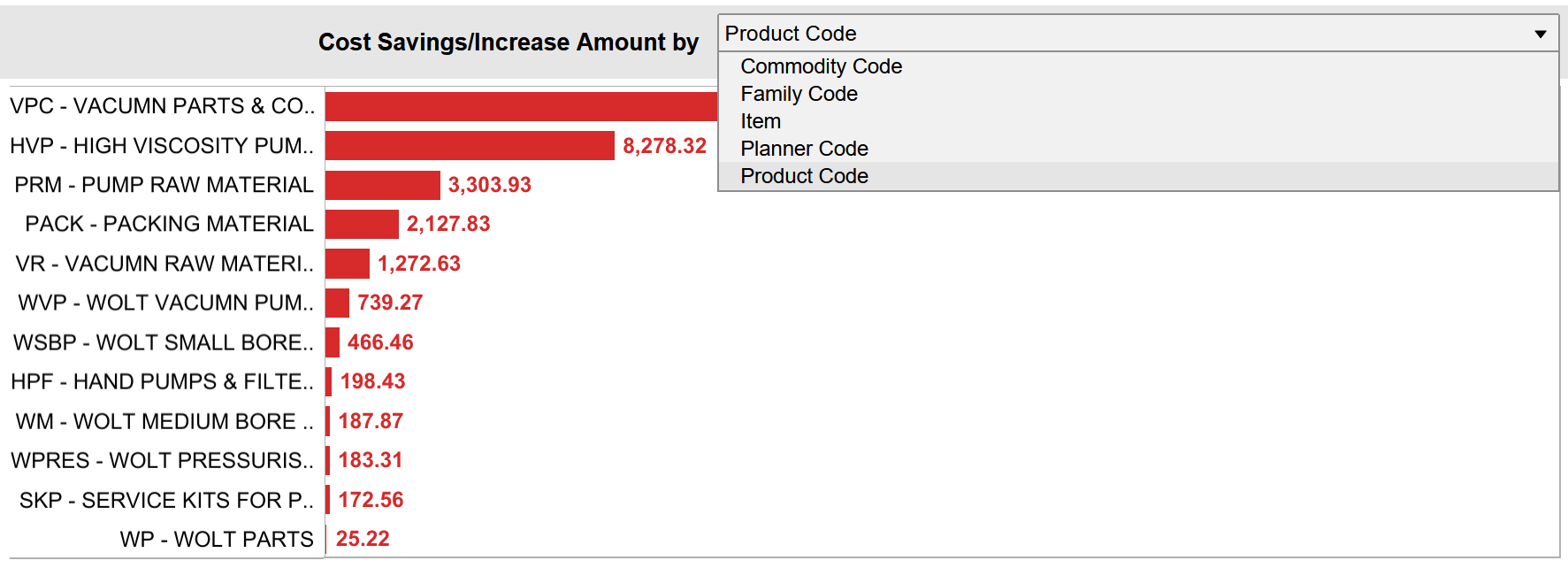The width and height of the screenshot is (1568, 576).
Task: Click the Product Code combo box field
Action: (x=1138, y=34)
